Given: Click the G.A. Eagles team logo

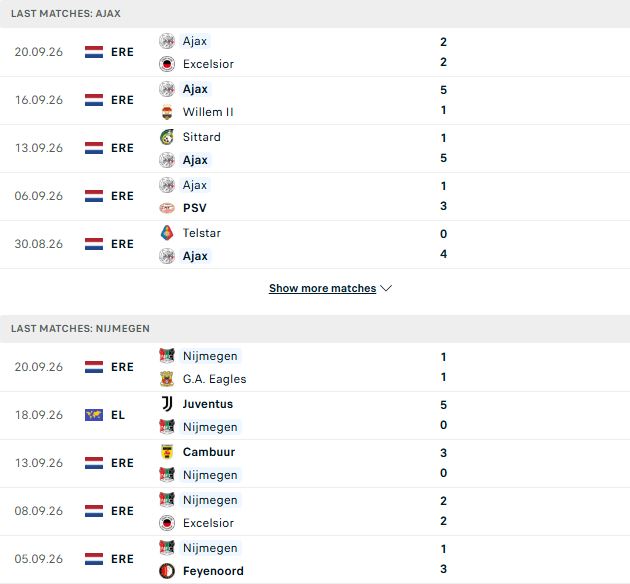Looking at the screenshot, I should coord(167,379).
